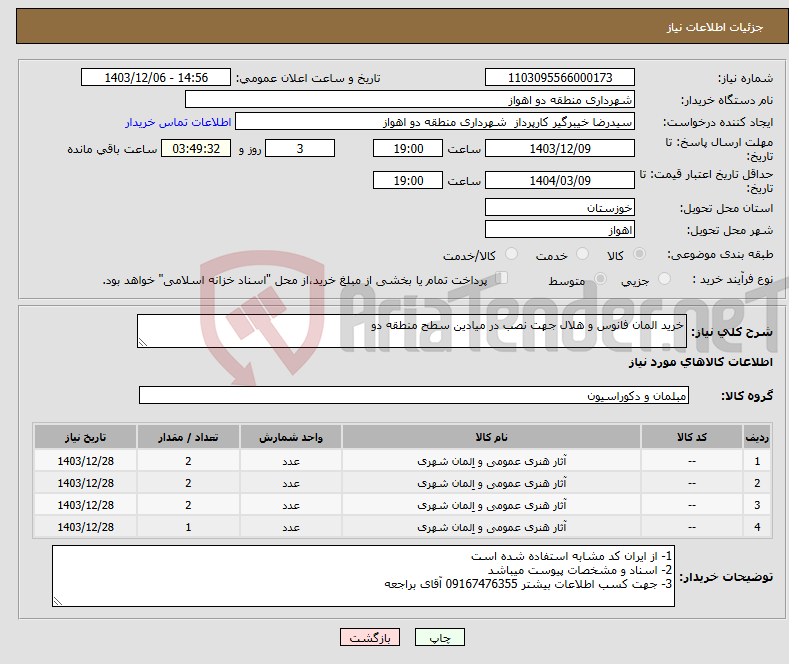Click the delivery province field خوزستان
This screenshot has height=664, width=789.
[x=560, y=207]
